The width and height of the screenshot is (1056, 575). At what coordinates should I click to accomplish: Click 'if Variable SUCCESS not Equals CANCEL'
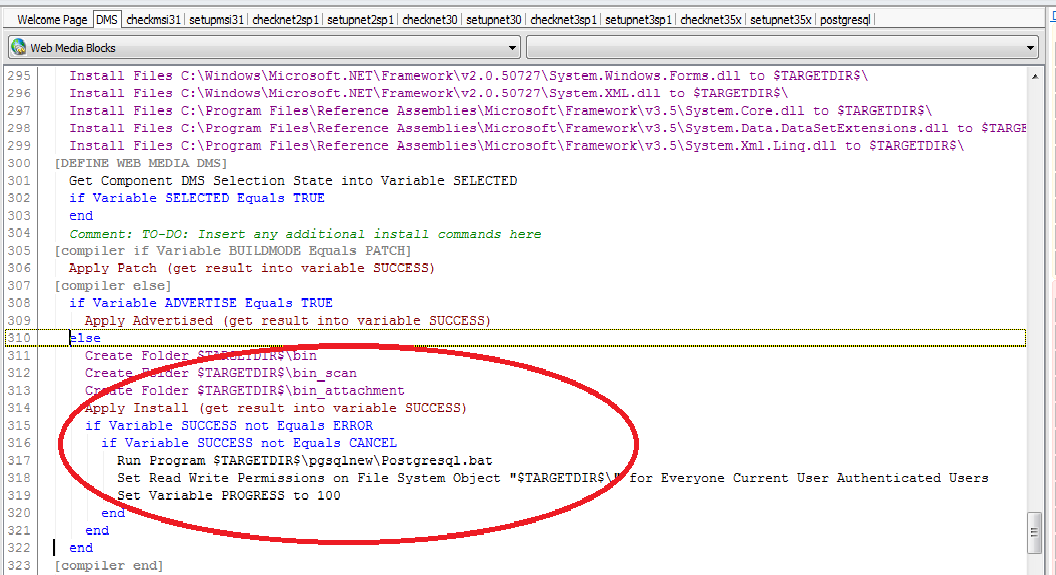coord(249,443)
